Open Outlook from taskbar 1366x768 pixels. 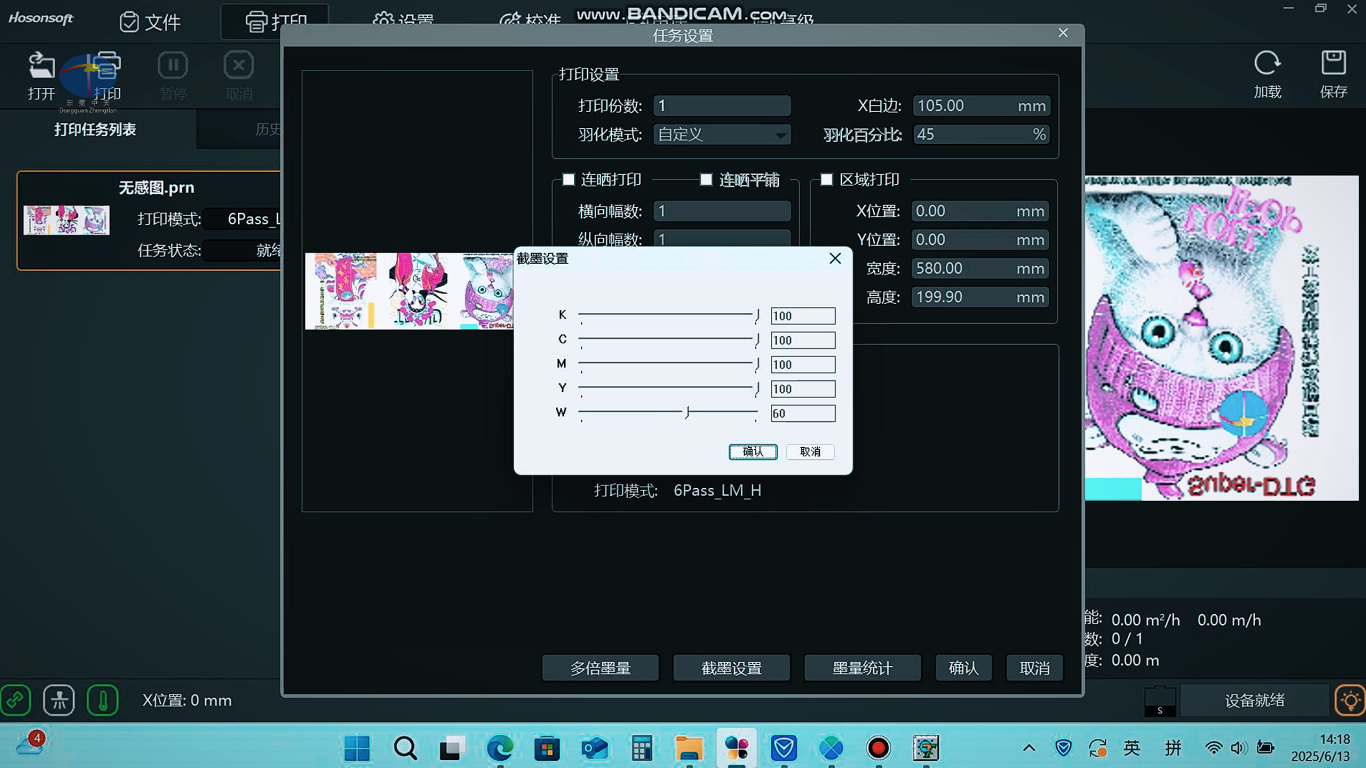[595, 748]
